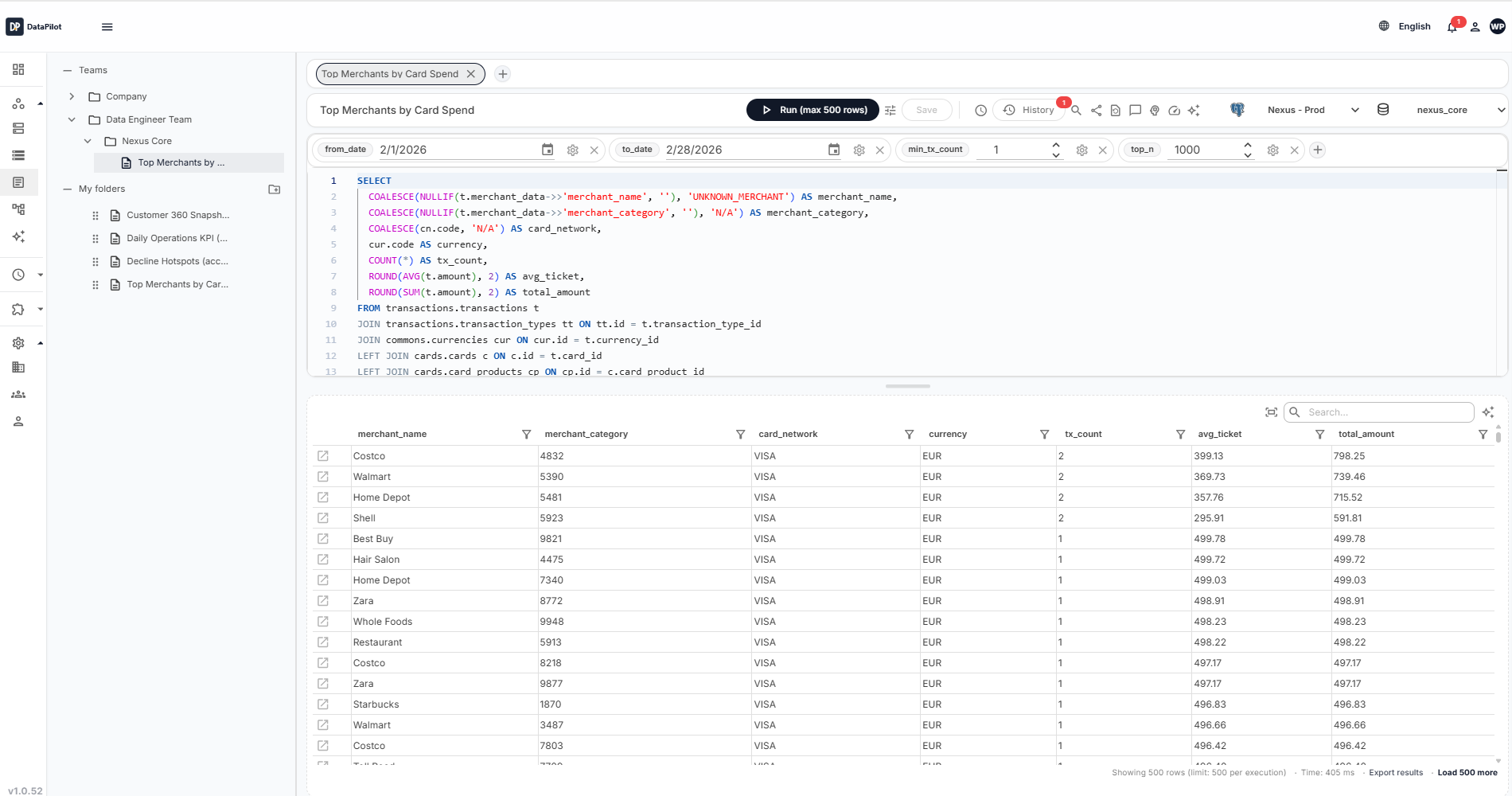Expand the results table to fullscreen
This screenshot has height=796, width=1512.
click(x=1272, y=412)
